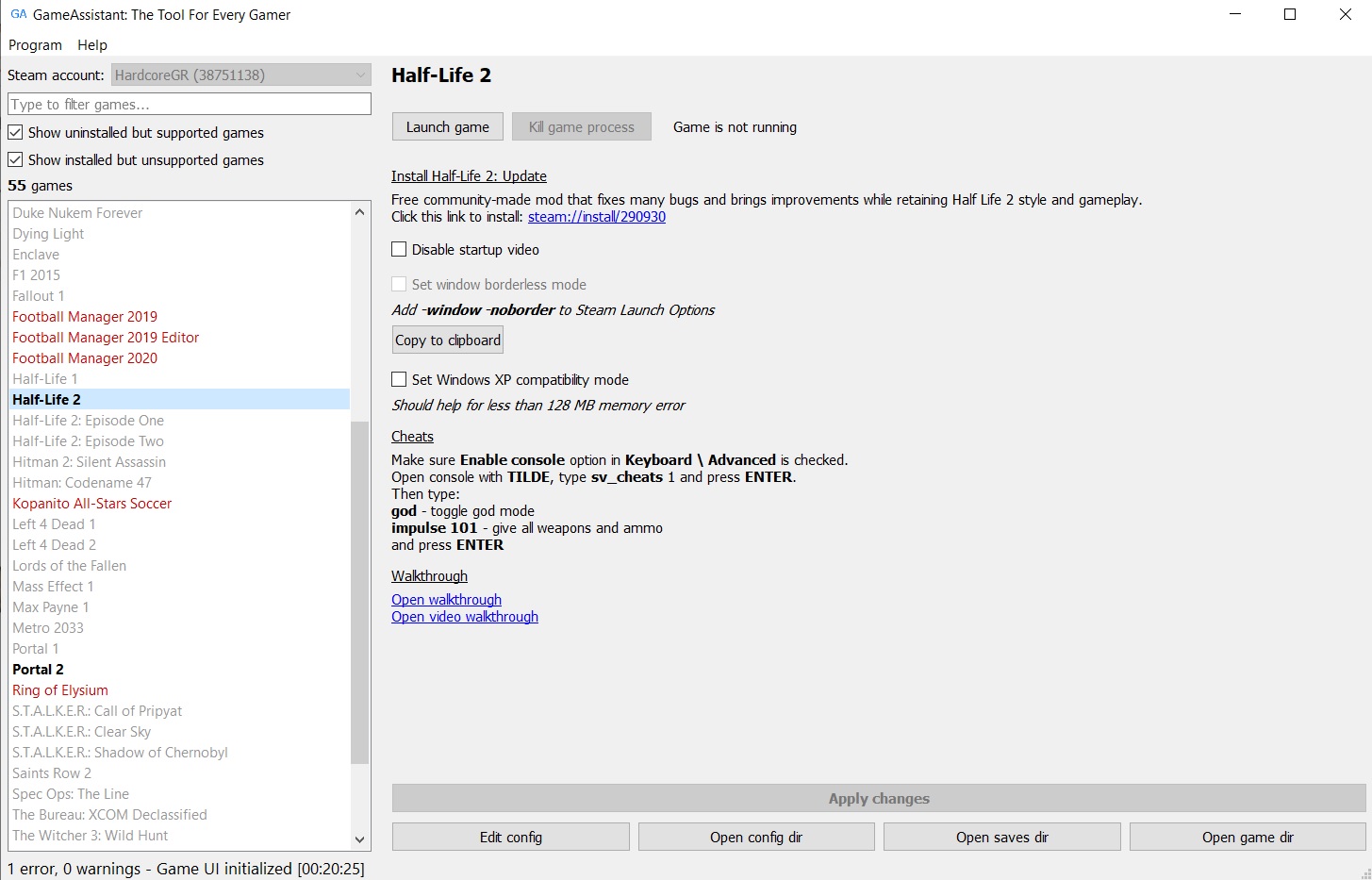The height and width of the screenshot is (880, 1372).
Task: Select Left 4 Dead 2 in the list
Action: point(179,545)
